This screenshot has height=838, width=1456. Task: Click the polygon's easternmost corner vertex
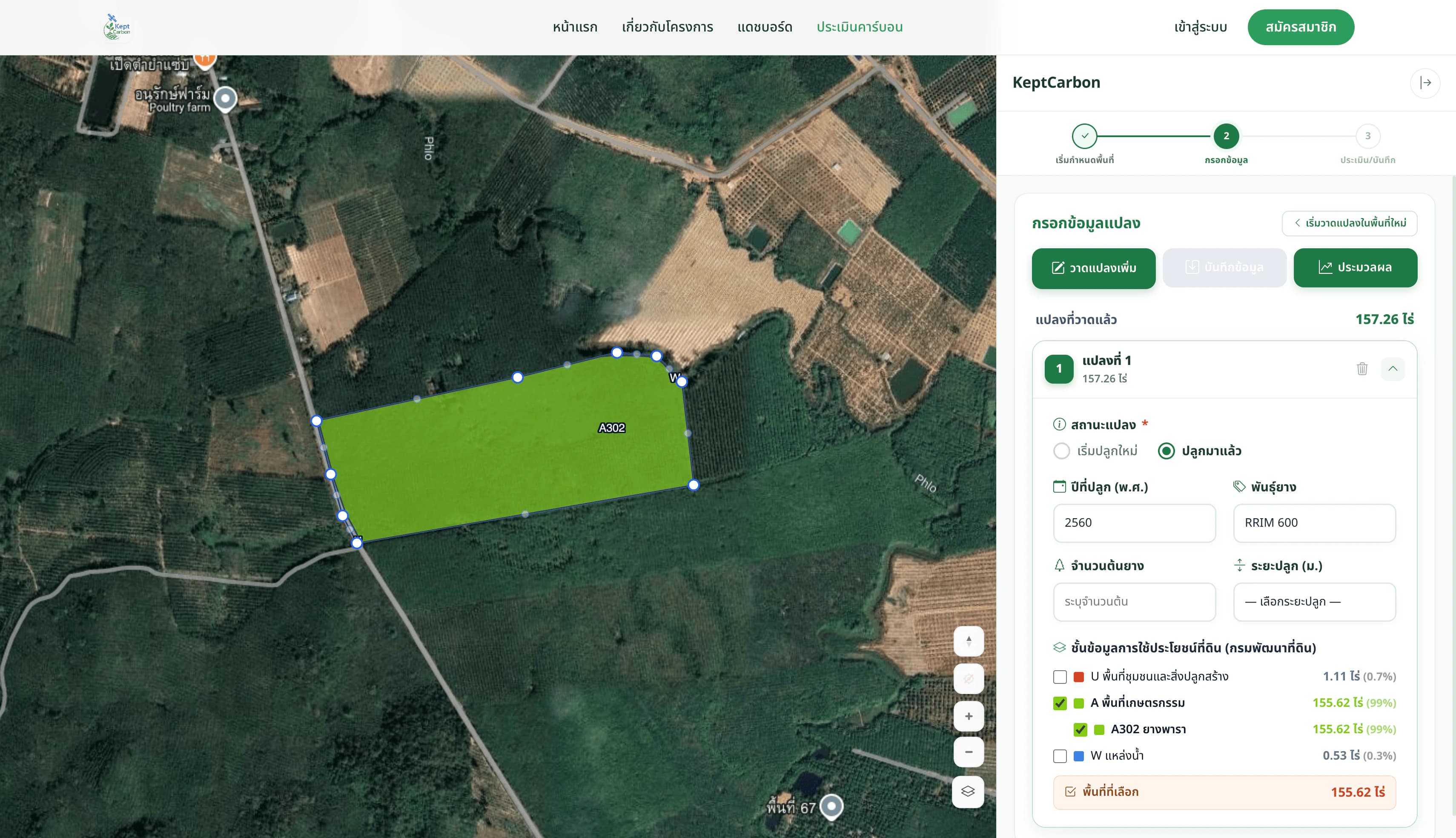tap(694, 485)
